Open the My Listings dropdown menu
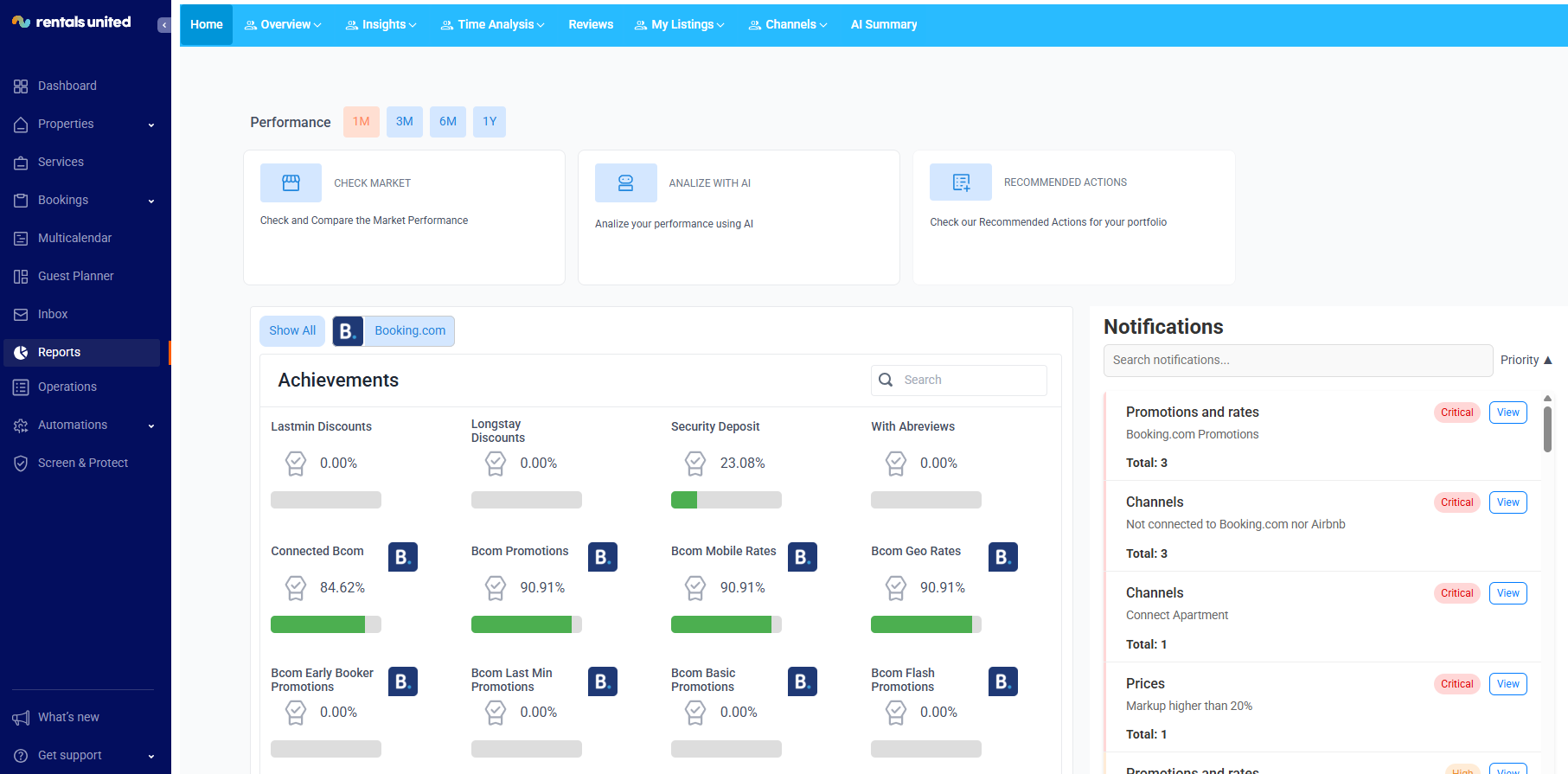Screen dimensions: 1568x774 pos(680,24)
